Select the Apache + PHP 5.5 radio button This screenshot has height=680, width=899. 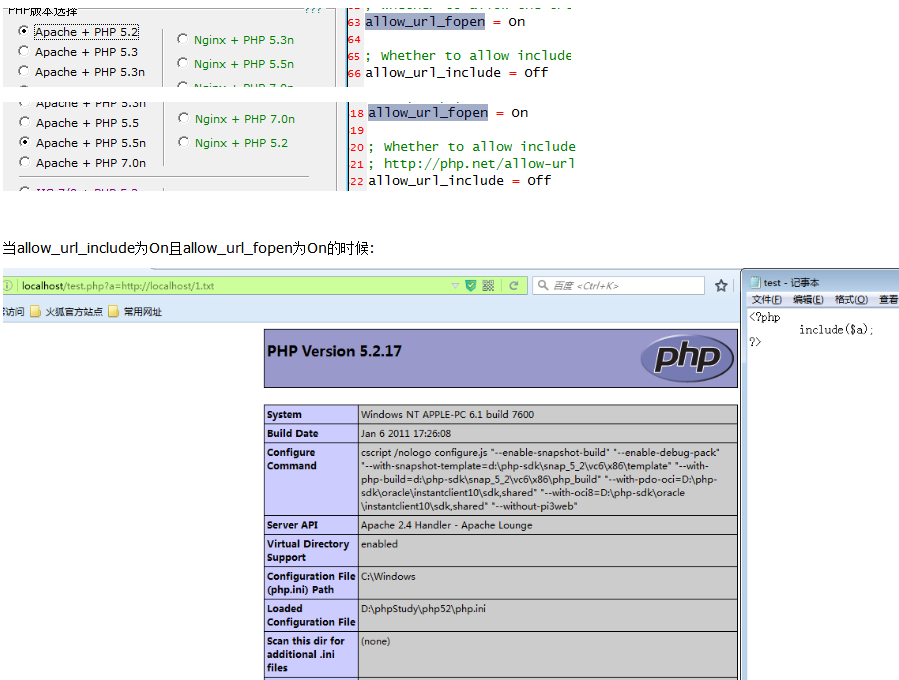click(25, 122)
